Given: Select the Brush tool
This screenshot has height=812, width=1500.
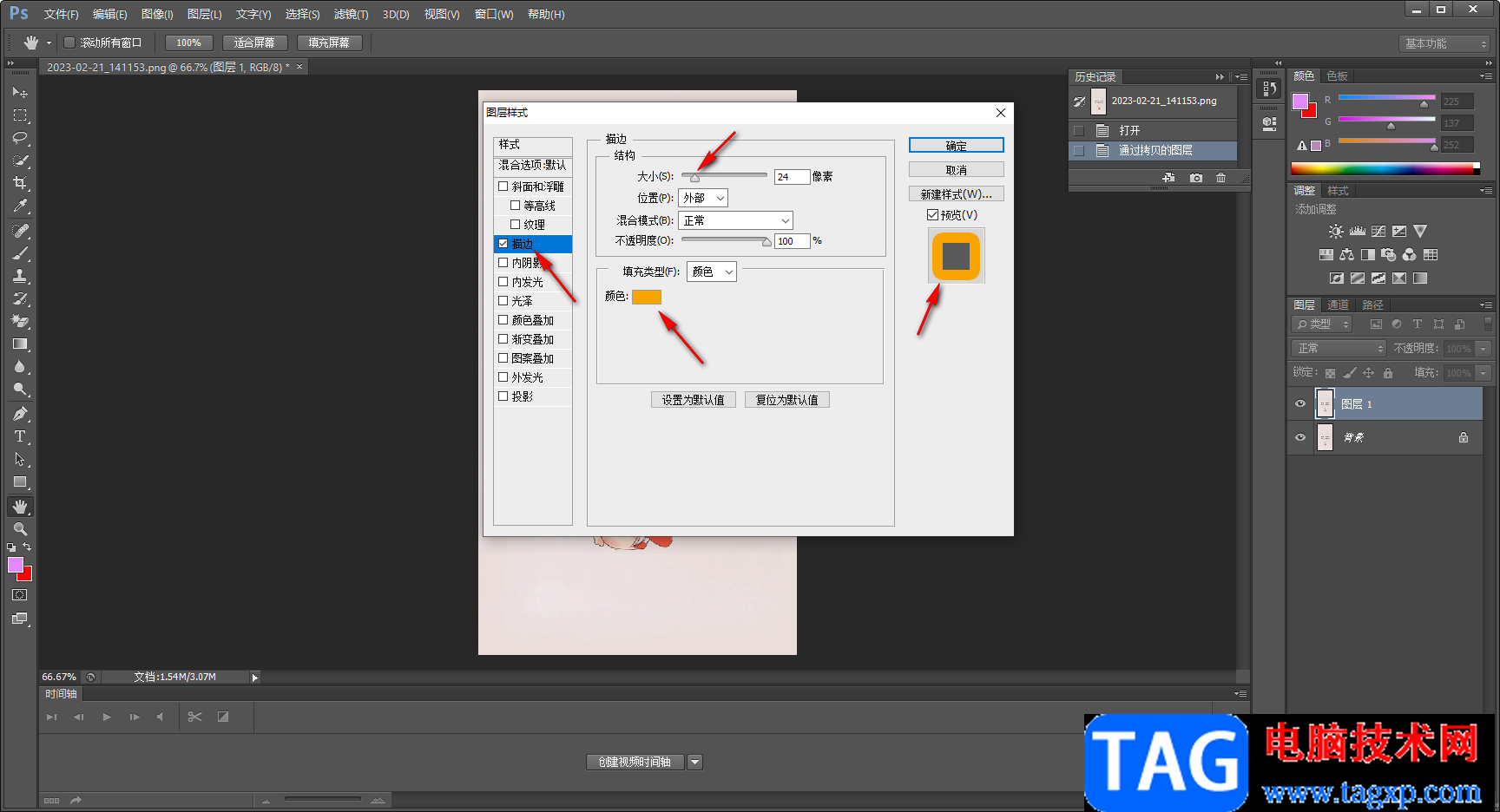Looking at the screenshot, I should 20,253.
